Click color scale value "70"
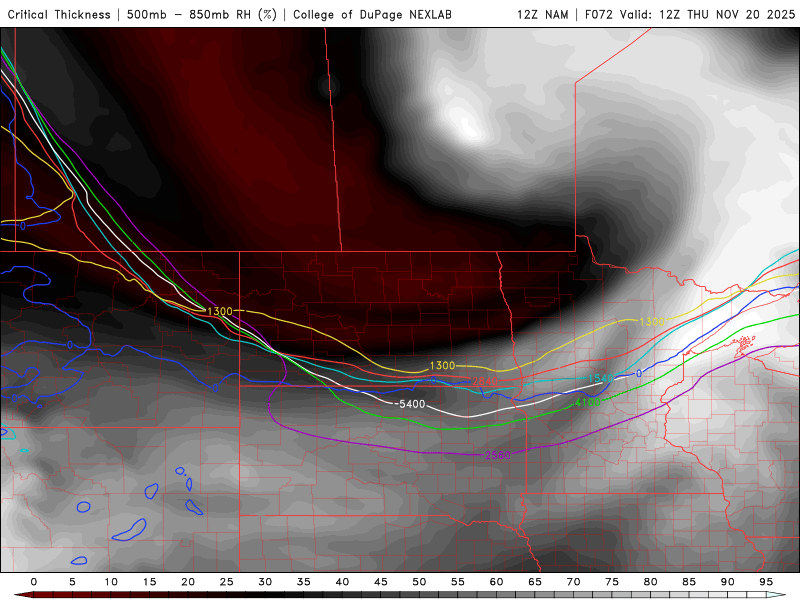Screen dimensions: 800x600 point(573,582)
